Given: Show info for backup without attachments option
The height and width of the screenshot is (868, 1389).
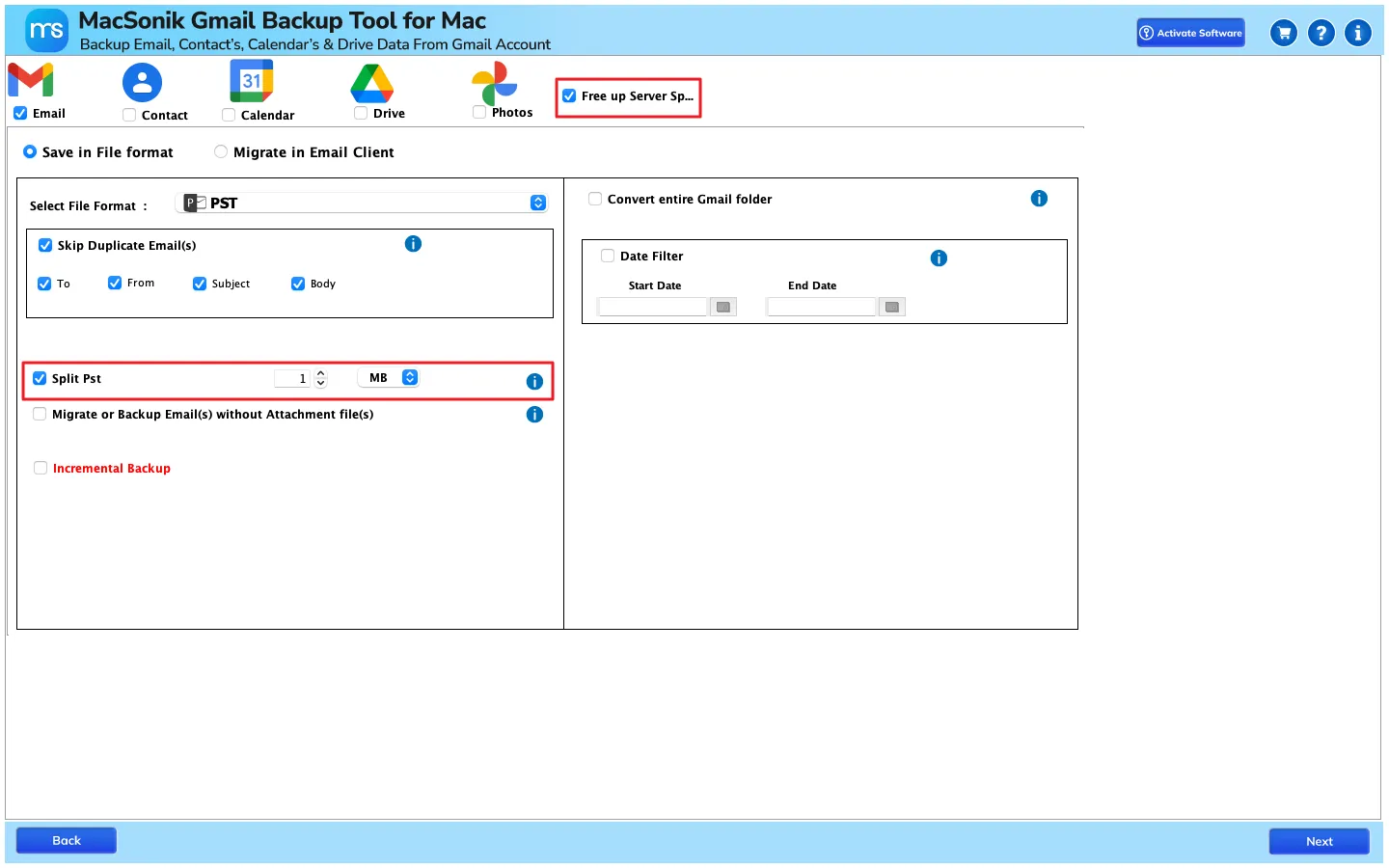Looking at the screenshot, I should (x=534, y=415).
